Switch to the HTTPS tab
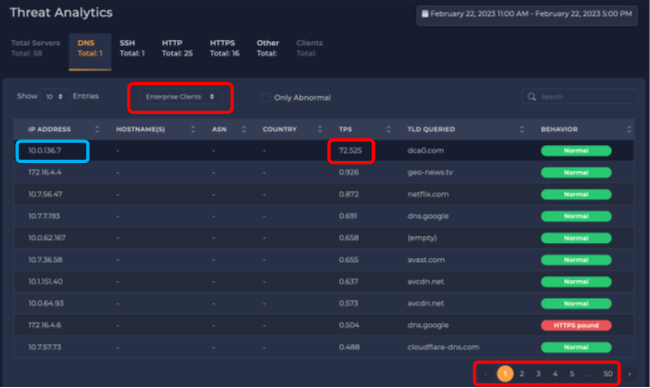650x388 pixels. pyautogui.click(x=224, y=48)
